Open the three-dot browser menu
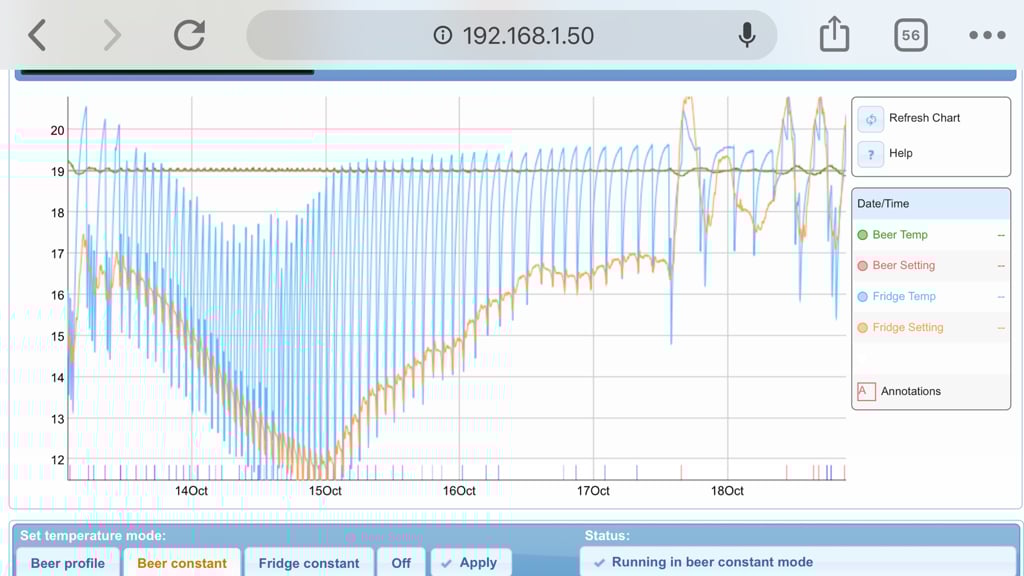 click(x=987, y=35)
